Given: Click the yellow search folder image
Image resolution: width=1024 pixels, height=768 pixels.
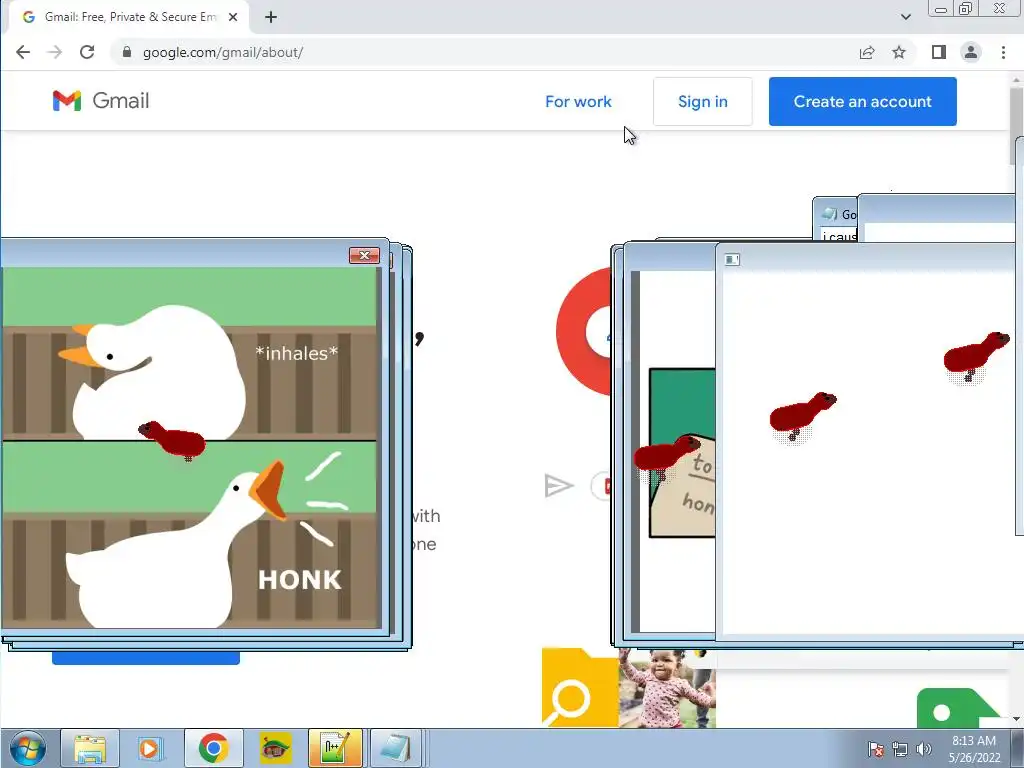Looking at the screenshot, I should [580, 688].
